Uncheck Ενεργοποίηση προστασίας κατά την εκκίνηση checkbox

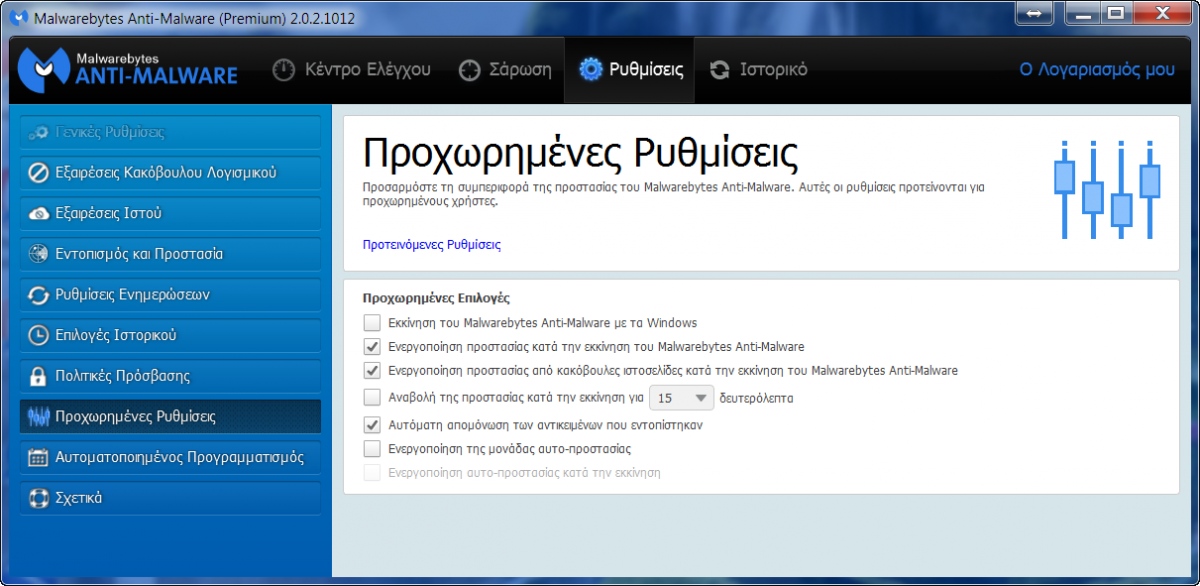point(372,347)
